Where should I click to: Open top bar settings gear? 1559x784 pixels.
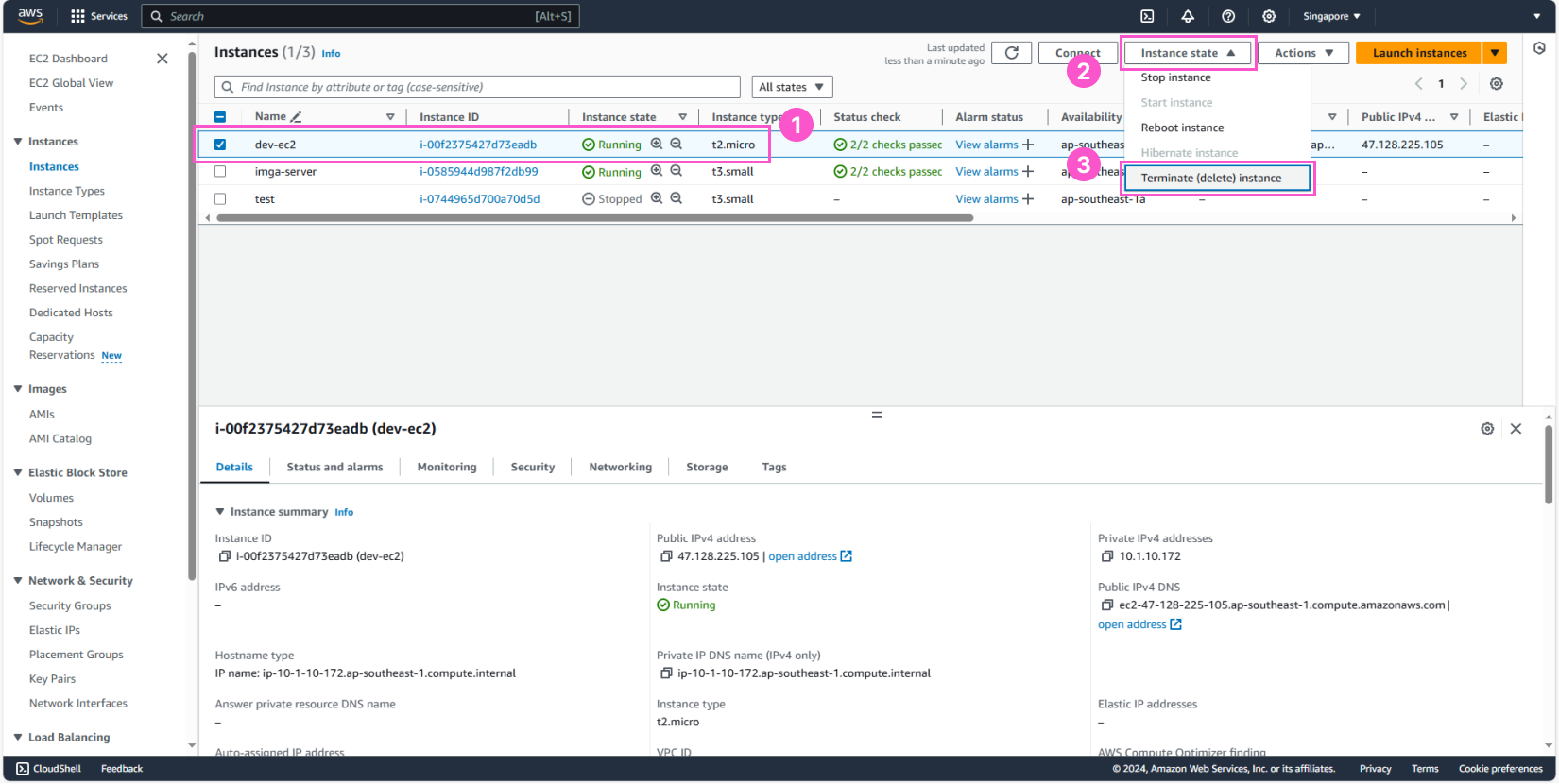click(1269, 16)
